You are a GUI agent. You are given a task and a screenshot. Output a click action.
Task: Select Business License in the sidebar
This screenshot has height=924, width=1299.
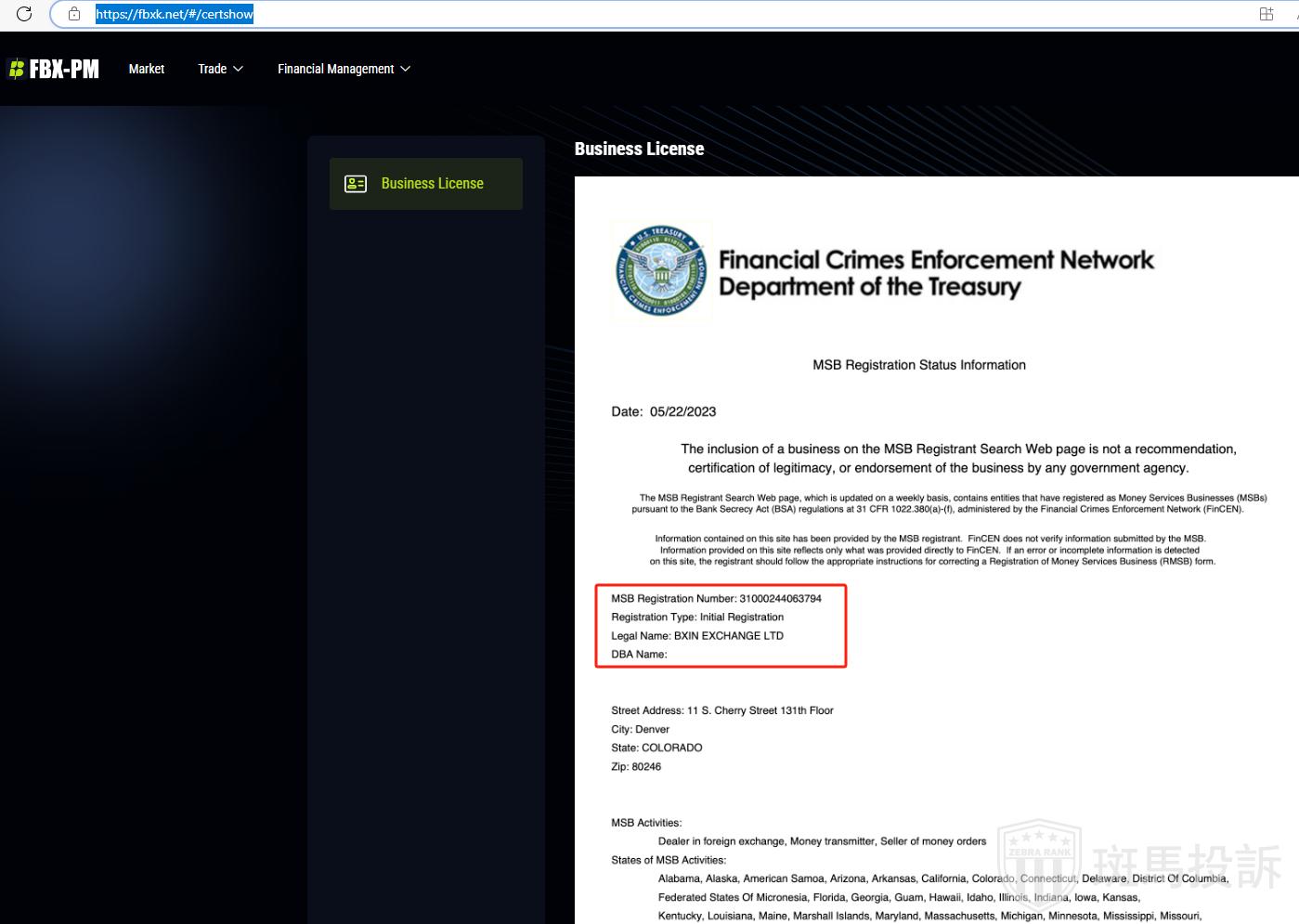coord(432,184)
